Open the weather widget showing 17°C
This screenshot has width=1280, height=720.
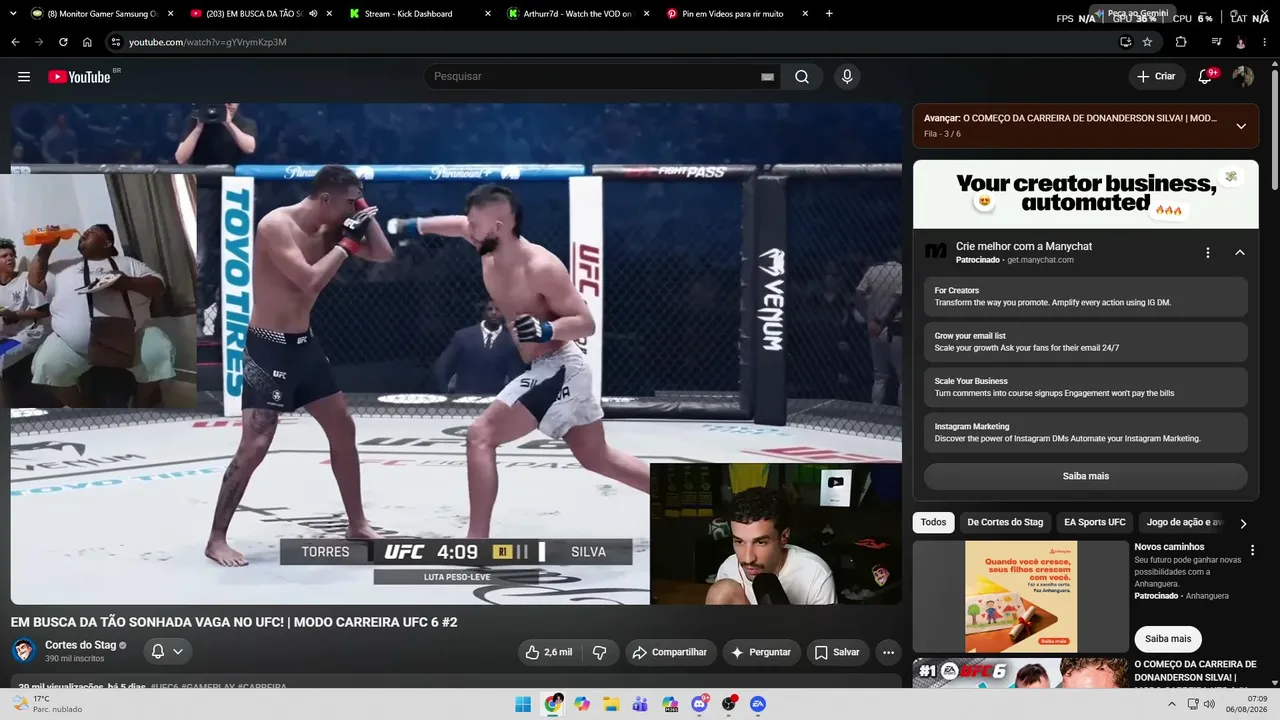(48, 704)
